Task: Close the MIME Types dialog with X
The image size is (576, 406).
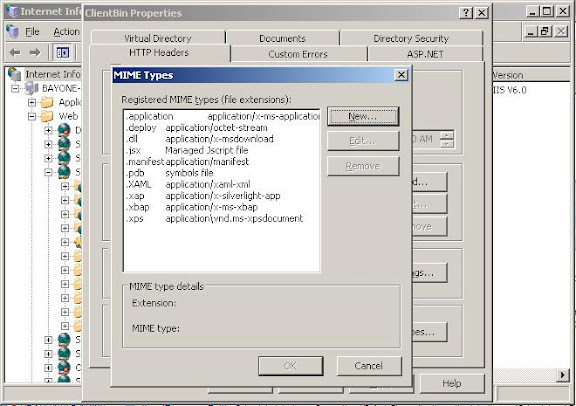Action: click(x=401, y=75)
